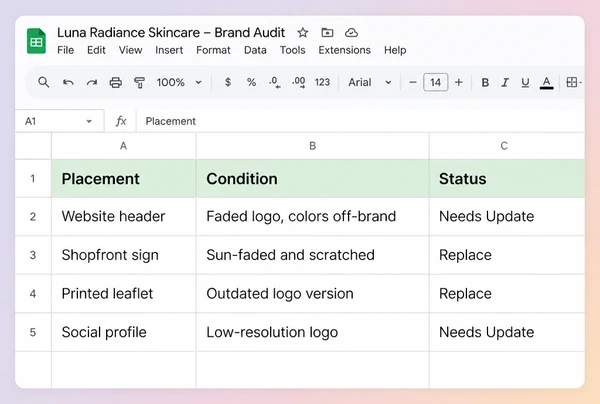Select Sun-faded and scratched cell

[313, 255]
